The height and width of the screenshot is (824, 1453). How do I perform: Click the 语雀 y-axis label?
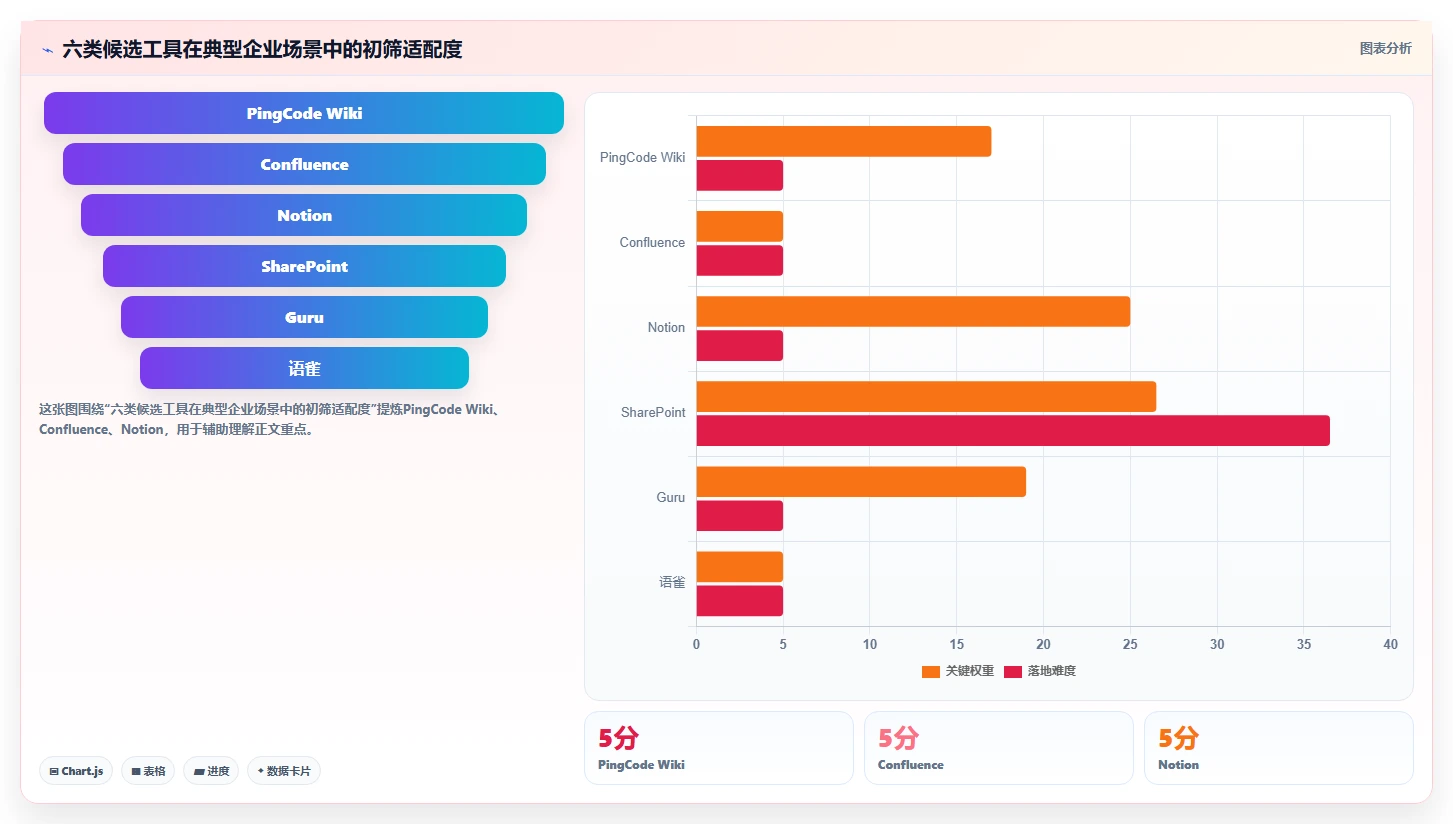click(x=672, y=582)
